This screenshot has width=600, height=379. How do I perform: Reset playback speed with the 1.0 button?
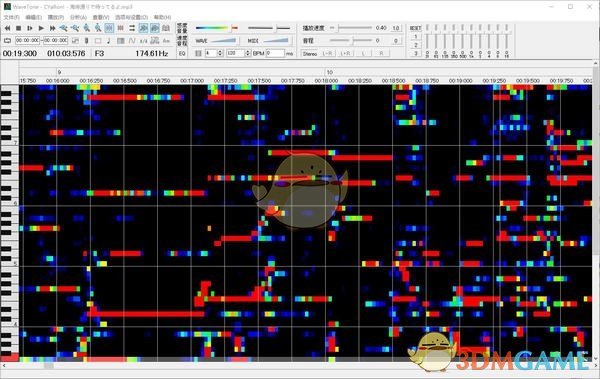(x=396, y=28)
